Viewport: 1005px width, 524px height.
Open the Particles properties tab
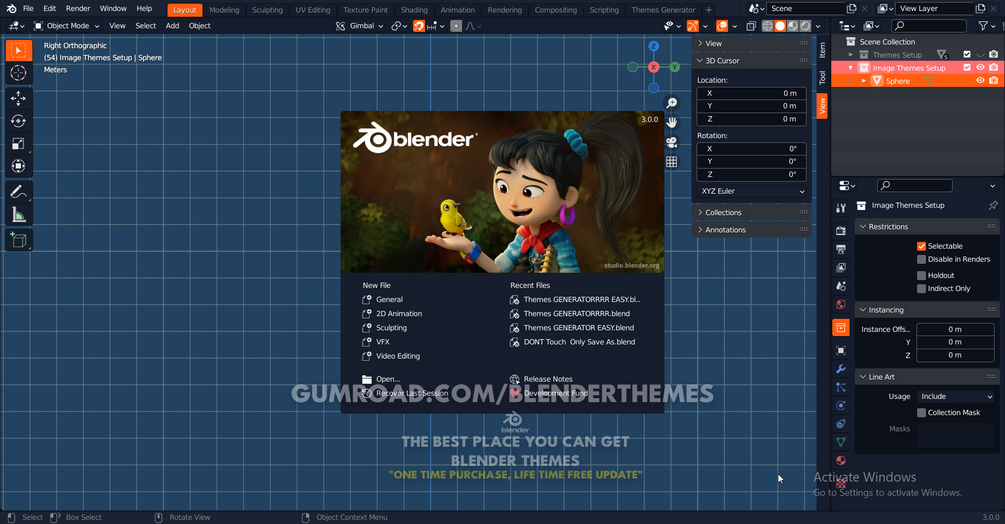click(x=841, y=388)
